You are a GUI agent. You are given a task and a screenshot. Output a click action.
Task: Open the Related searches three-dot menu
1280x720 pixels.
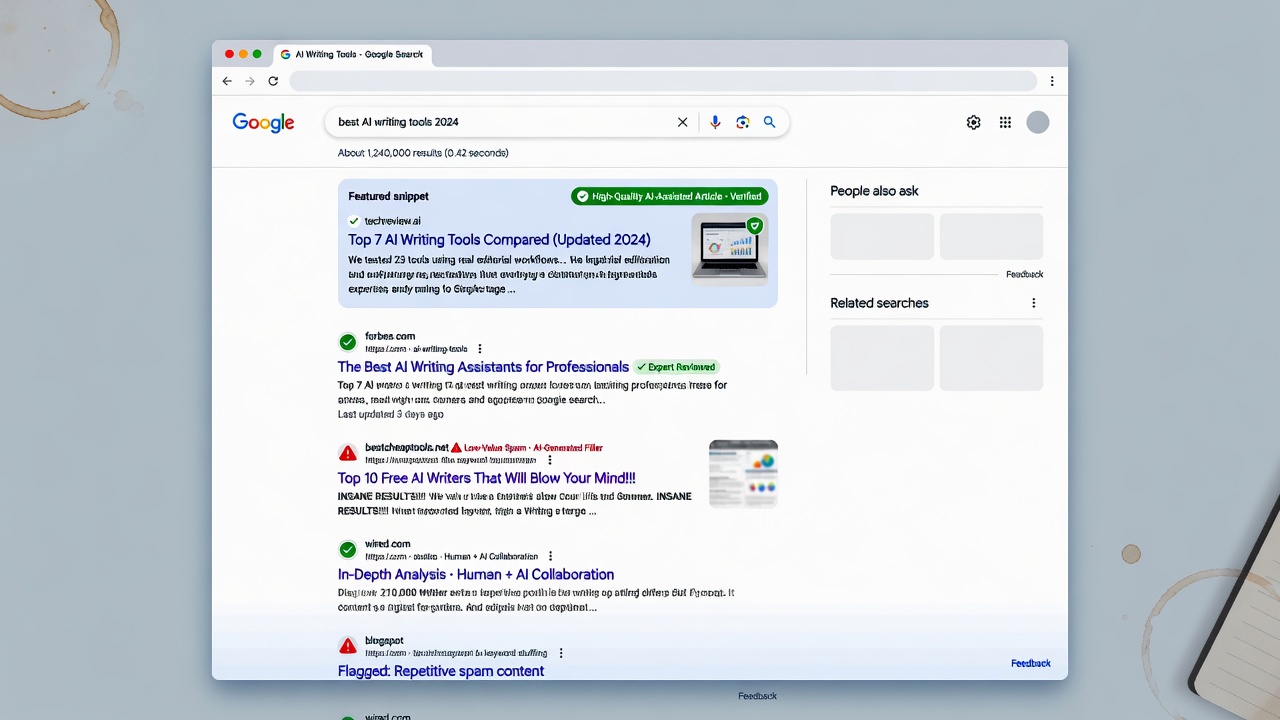click(x=1034, y=303)
